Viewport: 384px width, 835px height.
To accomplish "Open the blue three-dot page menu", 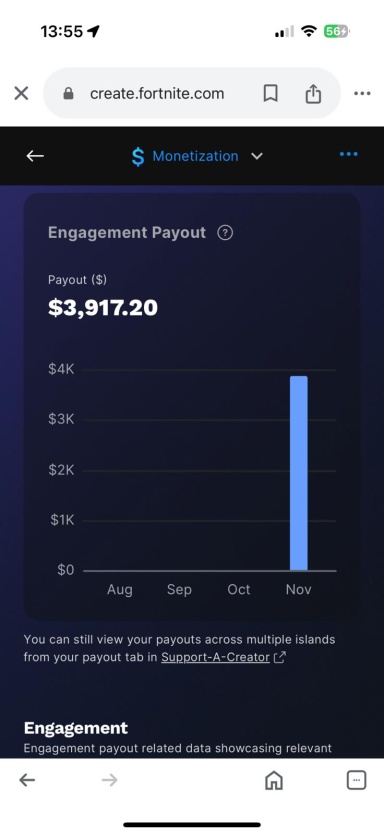I will tap(349, 154).
